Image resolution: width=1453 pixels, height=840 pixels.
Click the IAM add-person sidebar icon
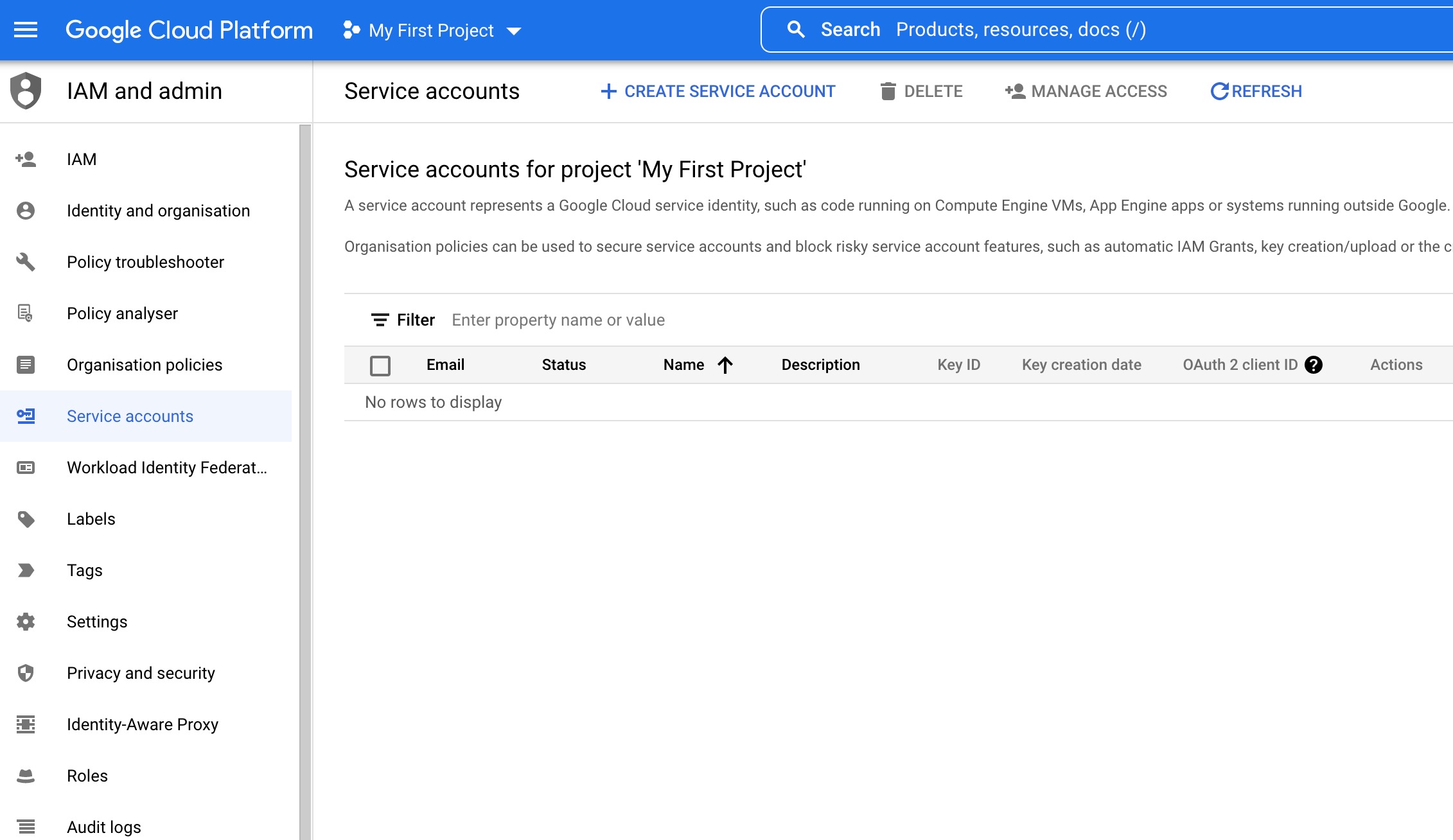point(26,159)
